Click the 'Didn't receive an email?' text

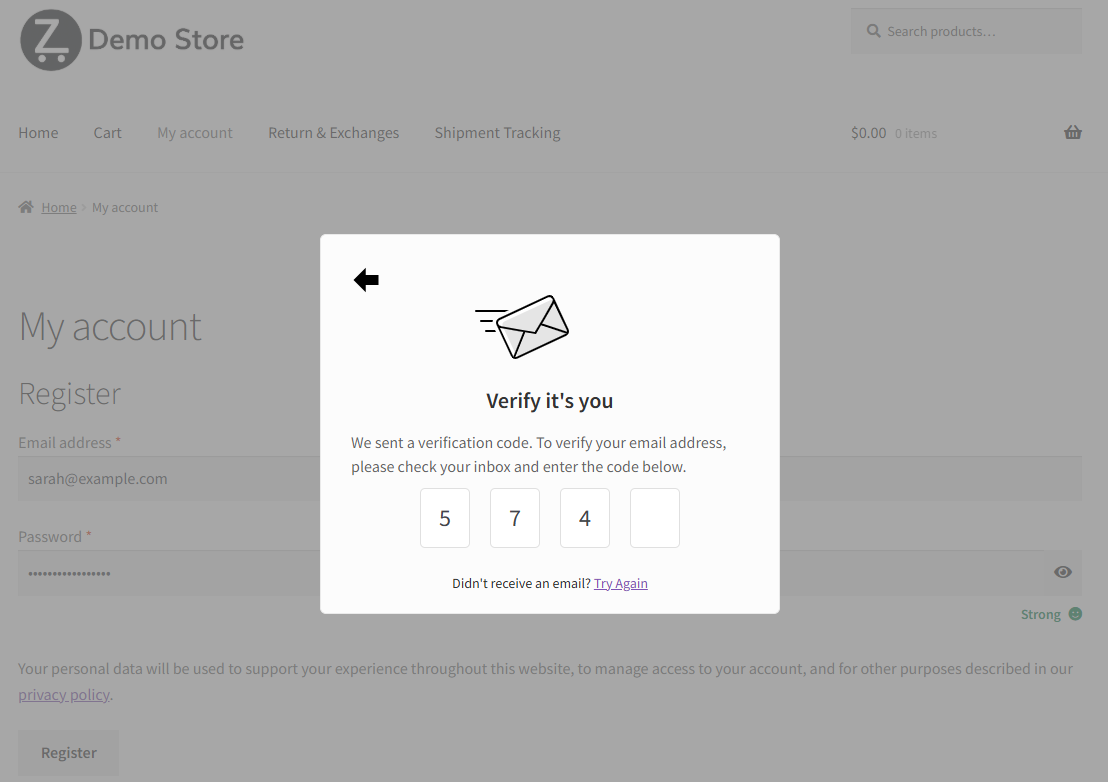521,583
